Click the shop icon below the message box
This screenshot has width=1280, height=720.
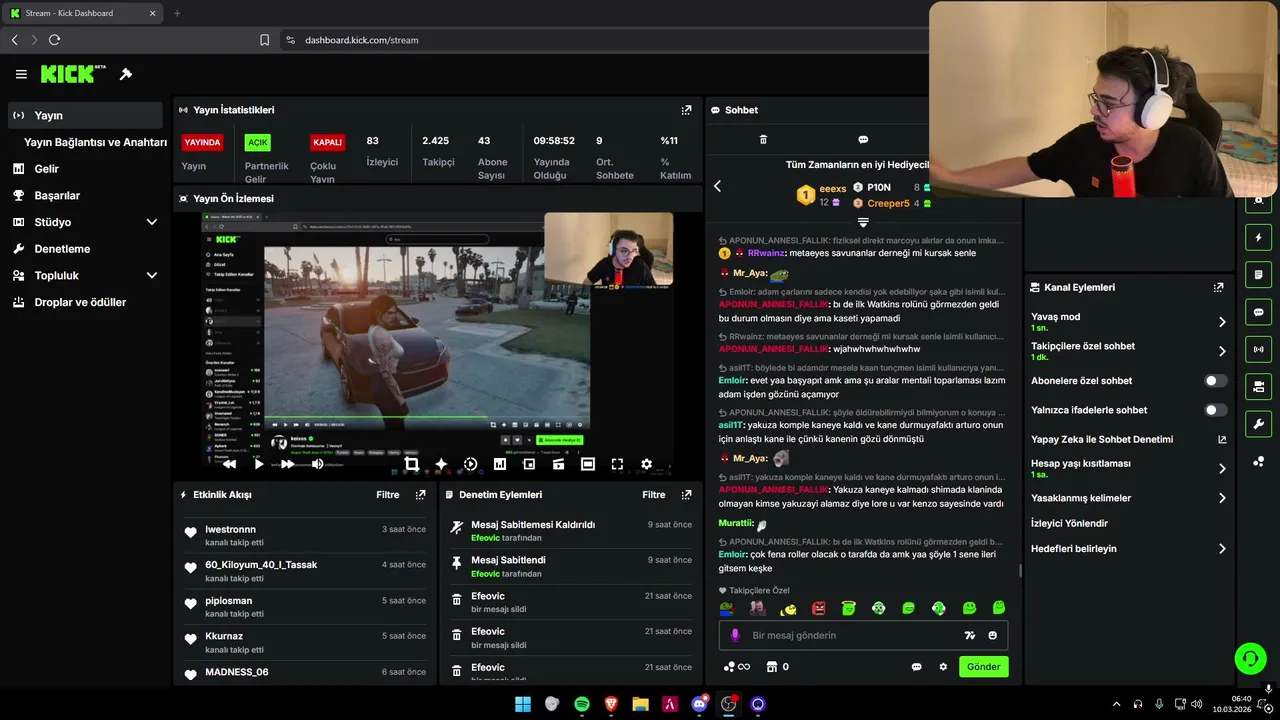point(771,667)
